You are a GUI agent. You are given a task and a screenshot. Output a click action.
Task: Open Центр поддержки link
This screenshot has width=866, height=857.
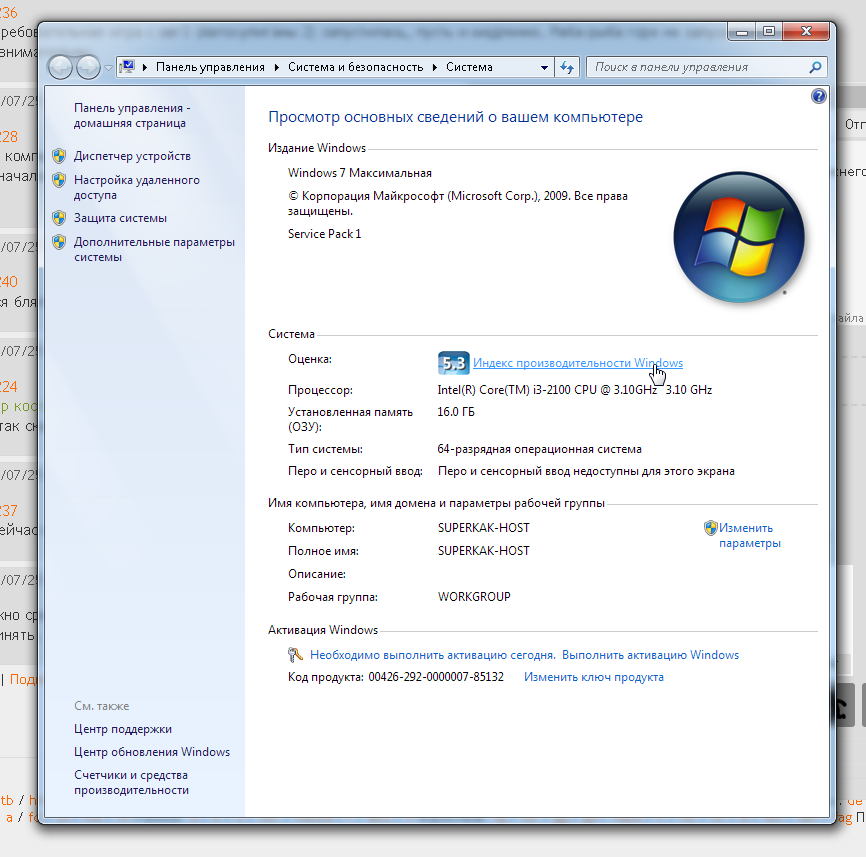(x=123, y=729)
